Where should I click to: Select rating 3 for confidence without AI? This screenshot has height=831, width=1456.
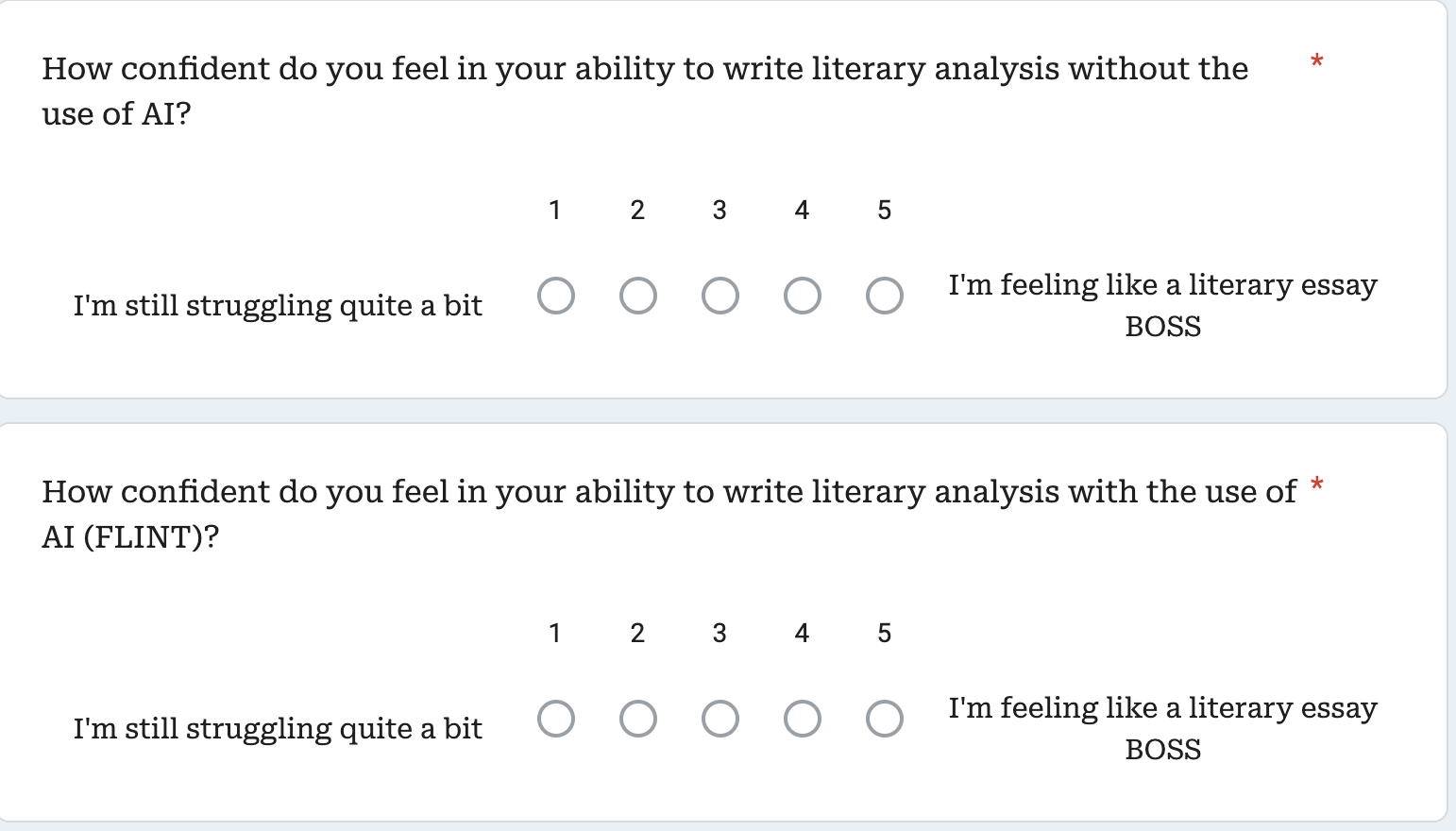[720, 296]
